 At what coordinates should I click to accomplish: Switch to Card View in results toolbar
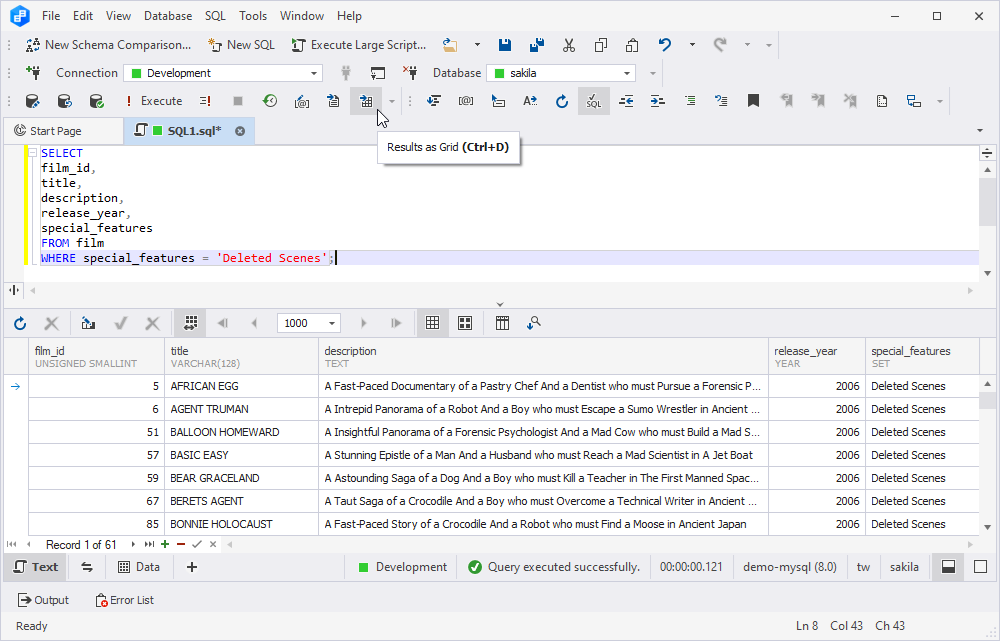coord(465,323)
